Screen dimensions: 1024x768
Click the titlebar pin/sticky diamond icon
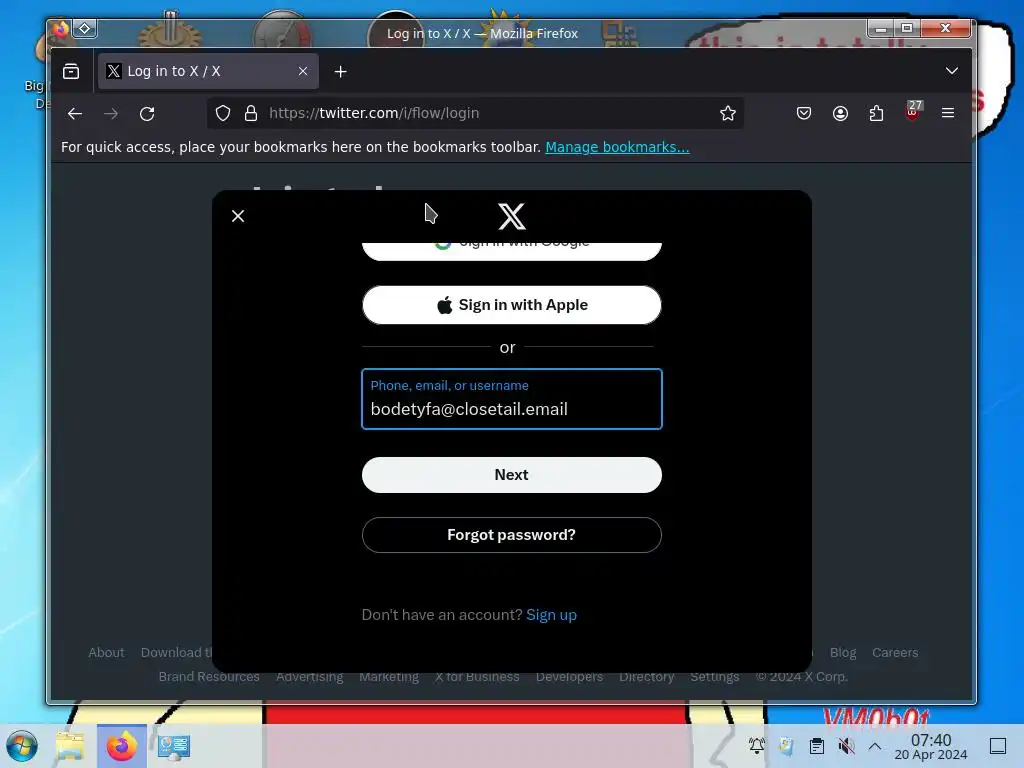tap(85, 28)
